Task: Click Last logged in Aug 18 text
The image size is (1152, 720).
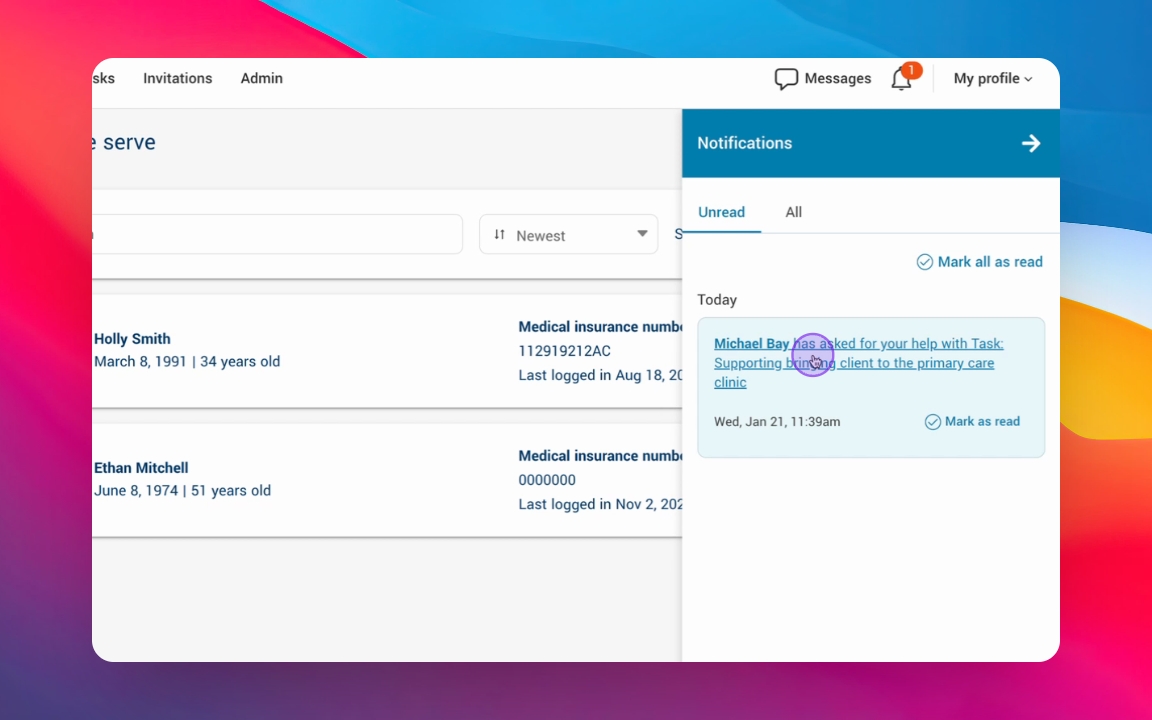Action: 600,375
